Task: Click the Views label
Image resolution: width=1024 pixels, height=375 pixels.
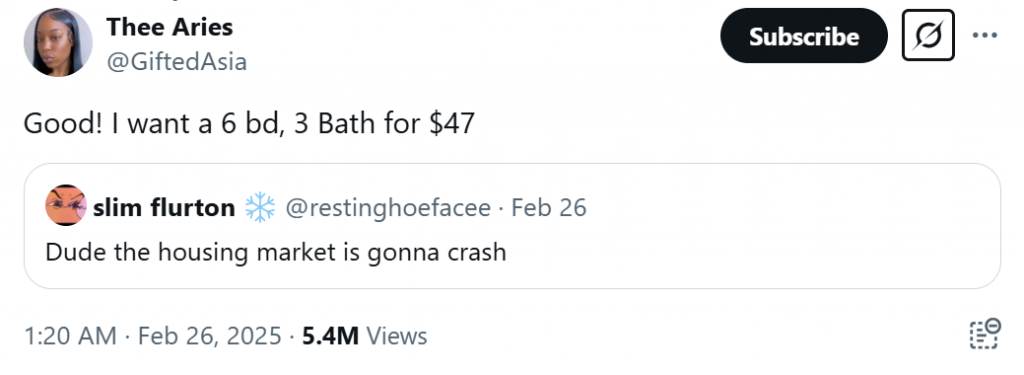Action: point(396,336)
